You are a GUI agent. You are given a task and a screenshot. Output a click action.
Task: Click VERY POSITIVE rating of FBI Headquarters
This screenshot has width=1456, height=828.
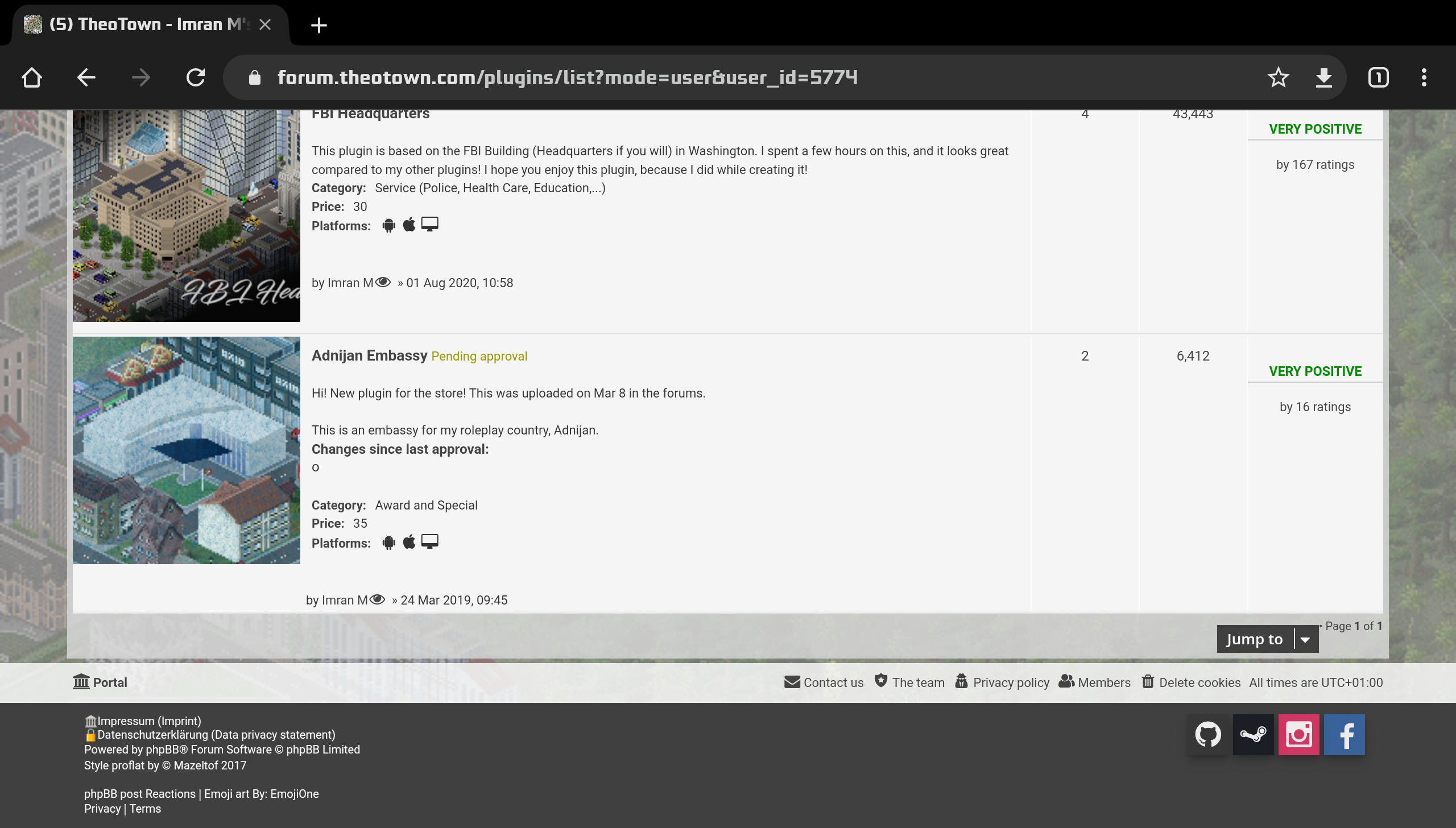[x=1315, y=129]
